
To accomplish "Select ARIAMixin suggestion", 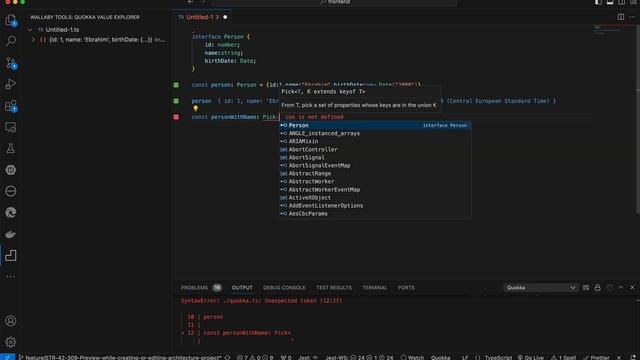I will click(375, 141).
